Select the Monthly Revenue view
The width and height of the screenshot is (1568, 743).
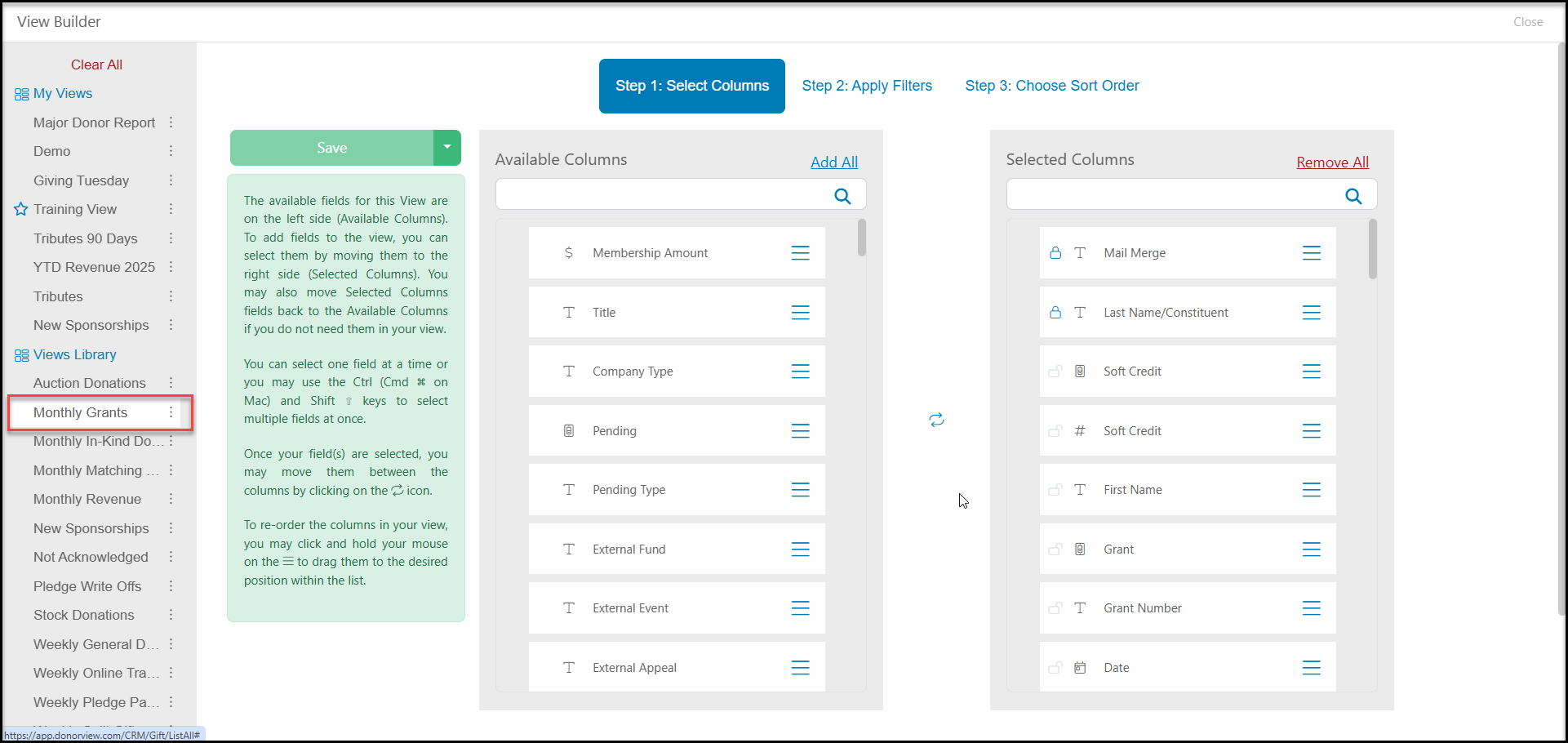pos(87,499)
